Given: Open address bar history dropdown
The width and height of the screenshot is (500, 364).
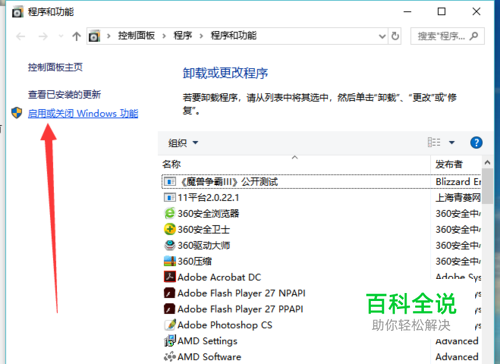Looking at the screenshot, I should point(382,36).
